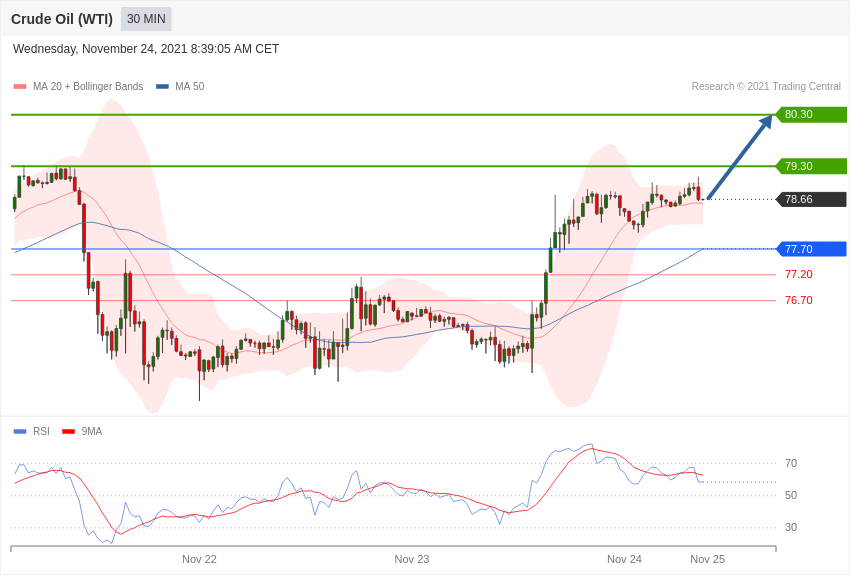Click the Nov 24 date axis label
The height and width of the screenshot is (576, 850).
point(624,559)
